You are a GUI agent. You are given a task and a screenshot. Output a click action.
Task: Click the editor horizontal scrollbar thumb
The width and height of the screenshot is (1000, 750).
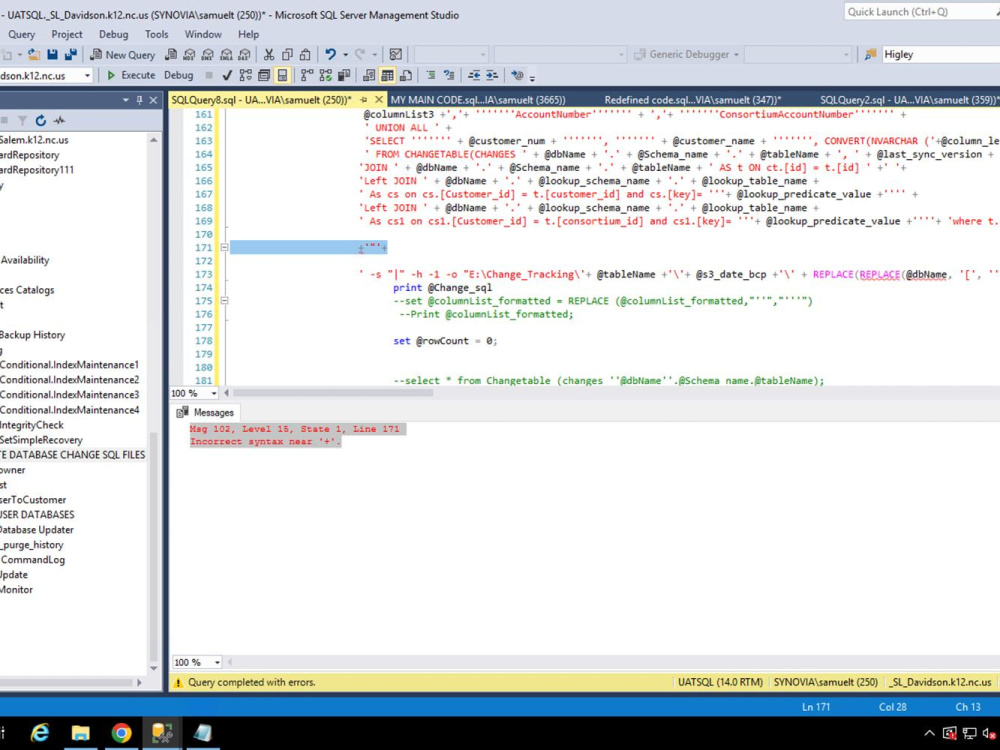click(333, 393)
